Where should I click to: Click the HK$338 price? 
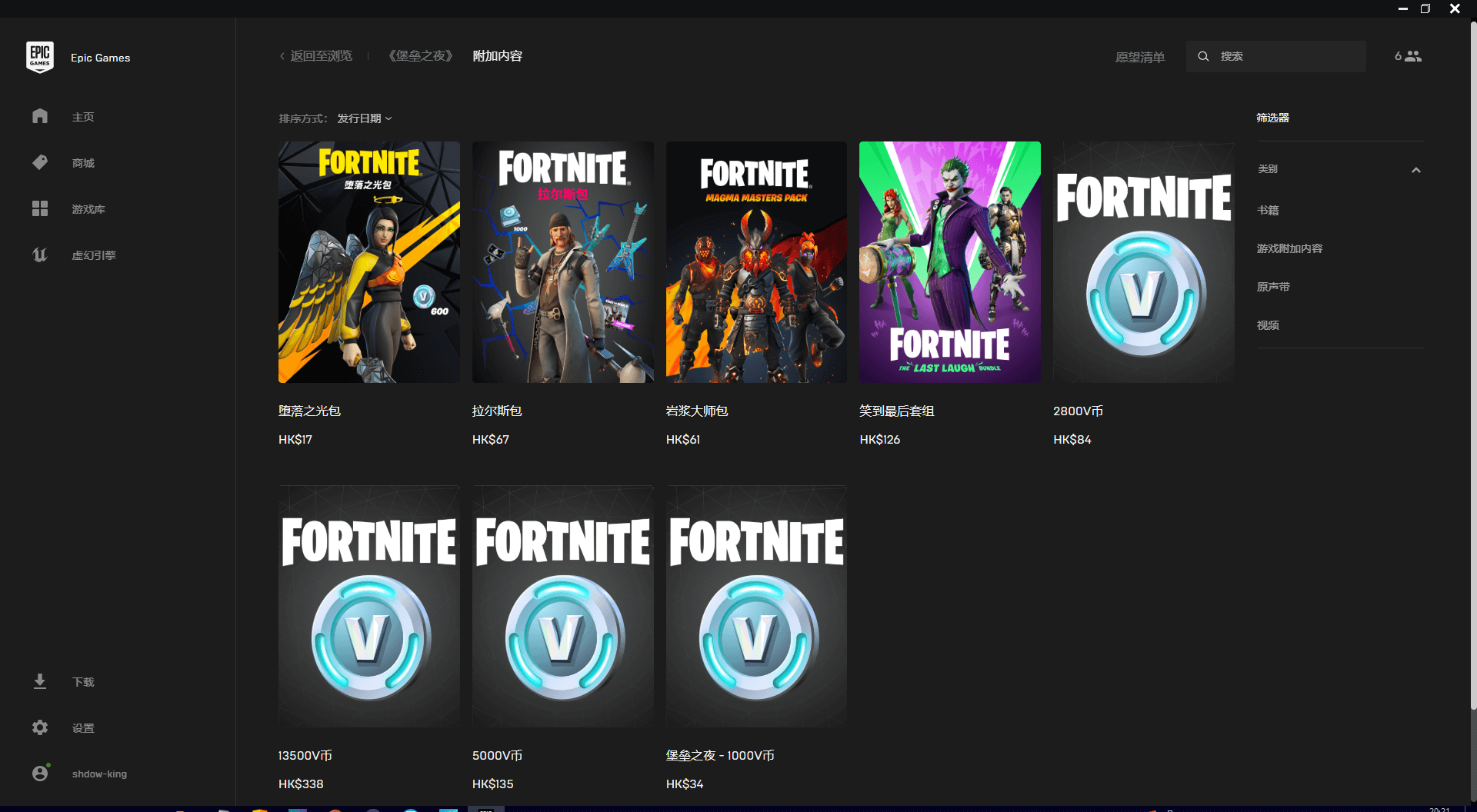301,784
